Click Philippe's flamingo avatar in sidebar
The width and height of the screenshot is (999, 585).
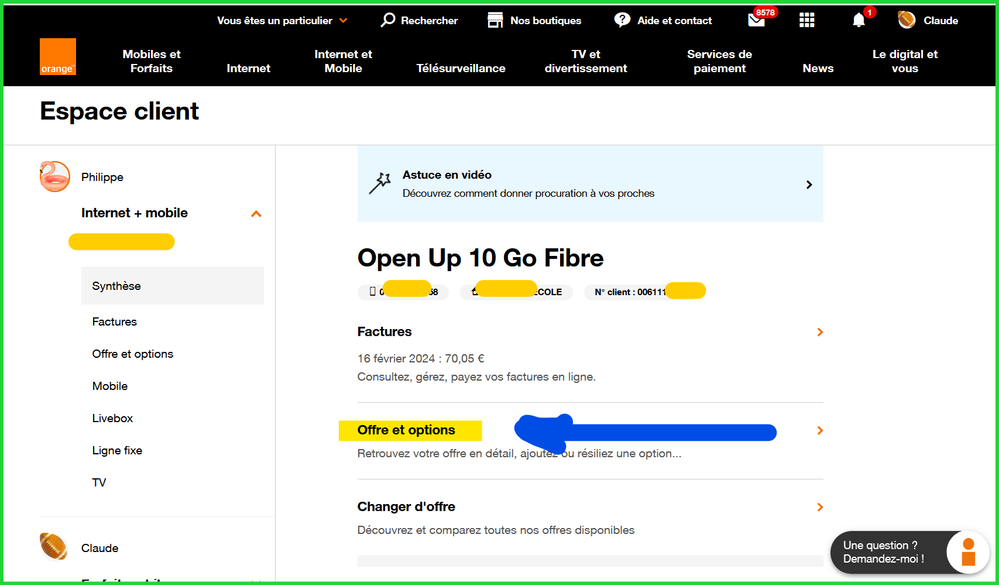[x=55, y=177]
